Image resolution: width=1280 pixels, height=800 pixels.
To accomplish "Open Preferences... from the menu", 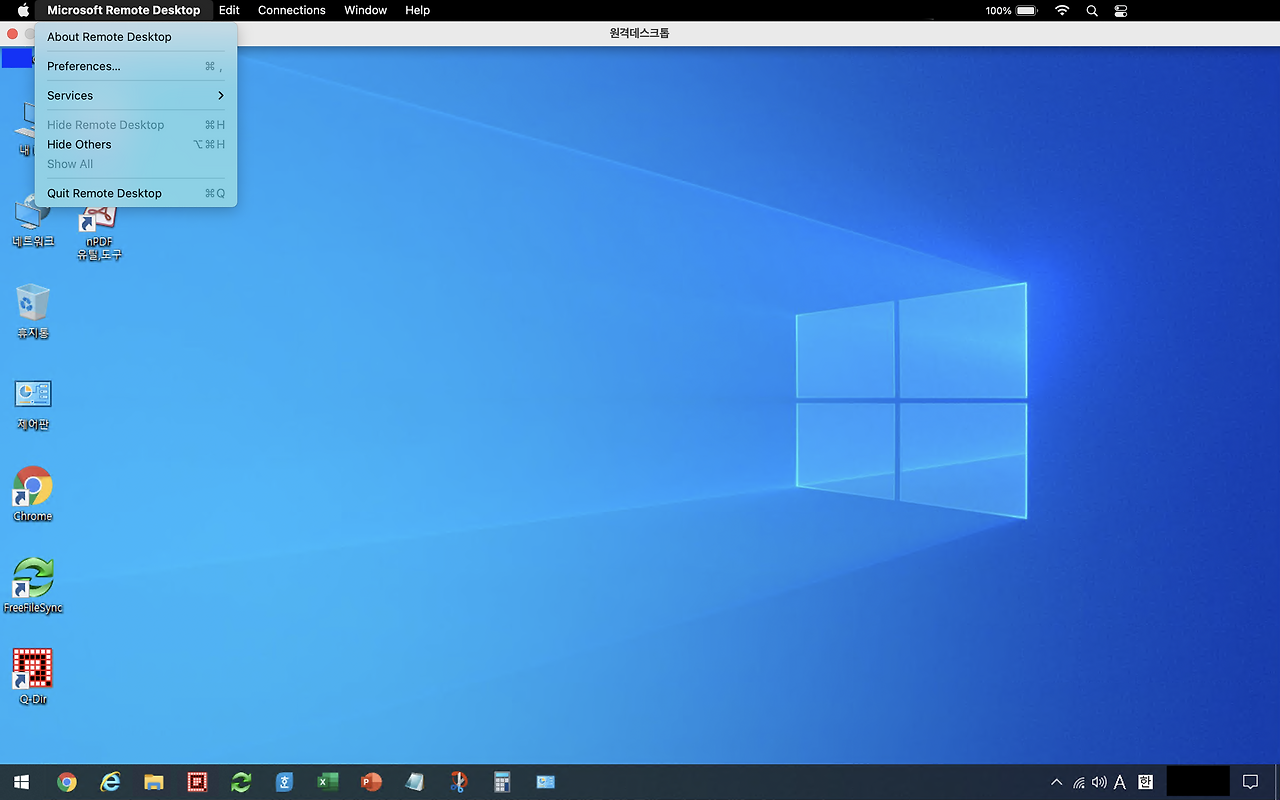I will coord(135,66).
